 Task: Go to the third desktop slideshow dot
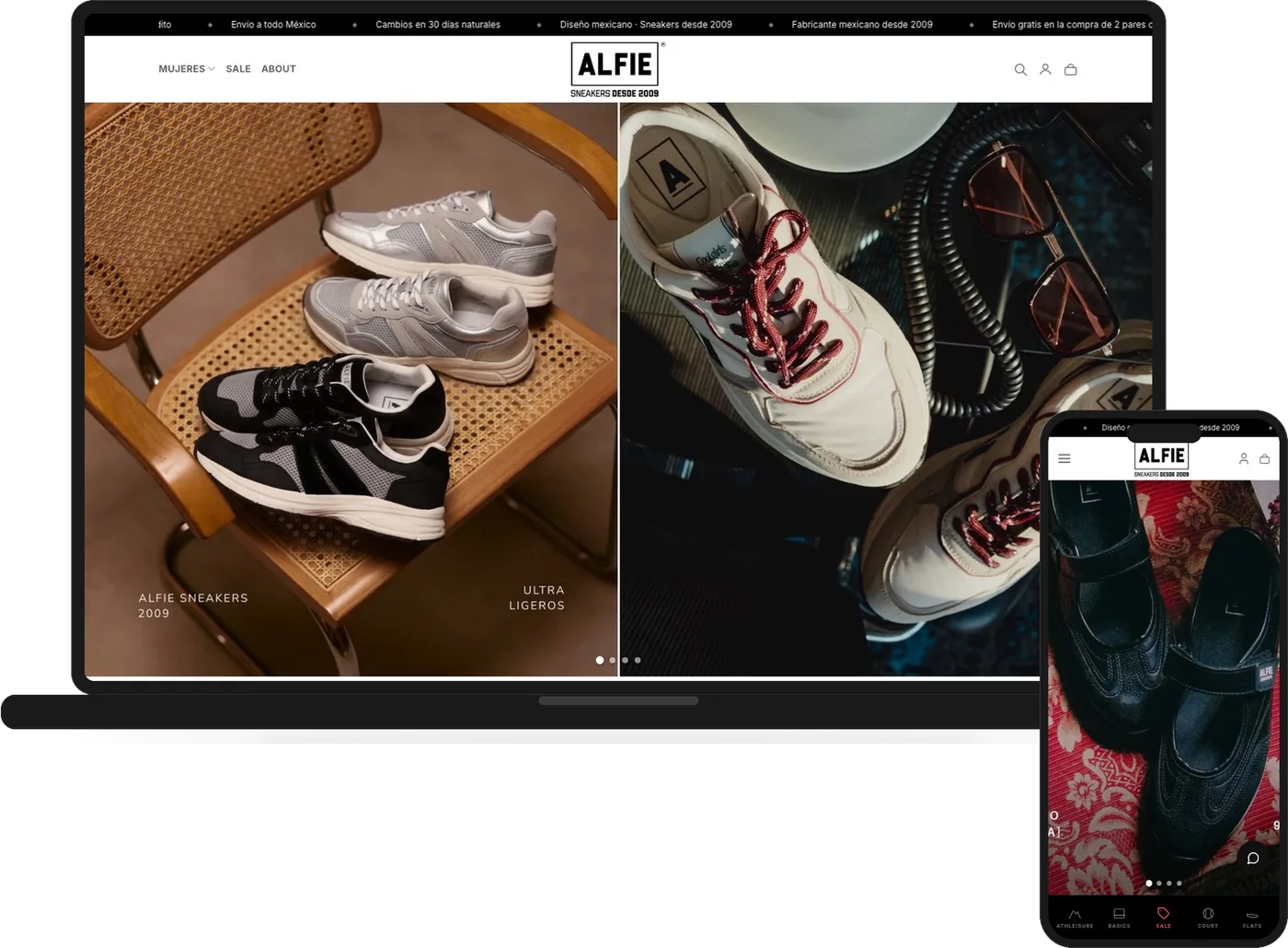pyautogui.click(x=625, y=660)
